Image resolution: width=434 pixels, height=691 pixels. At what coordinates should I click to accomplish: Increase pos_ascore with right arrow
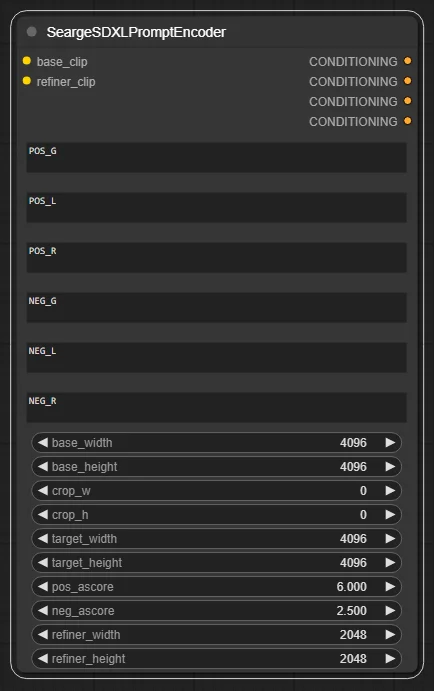coord(390,587)
